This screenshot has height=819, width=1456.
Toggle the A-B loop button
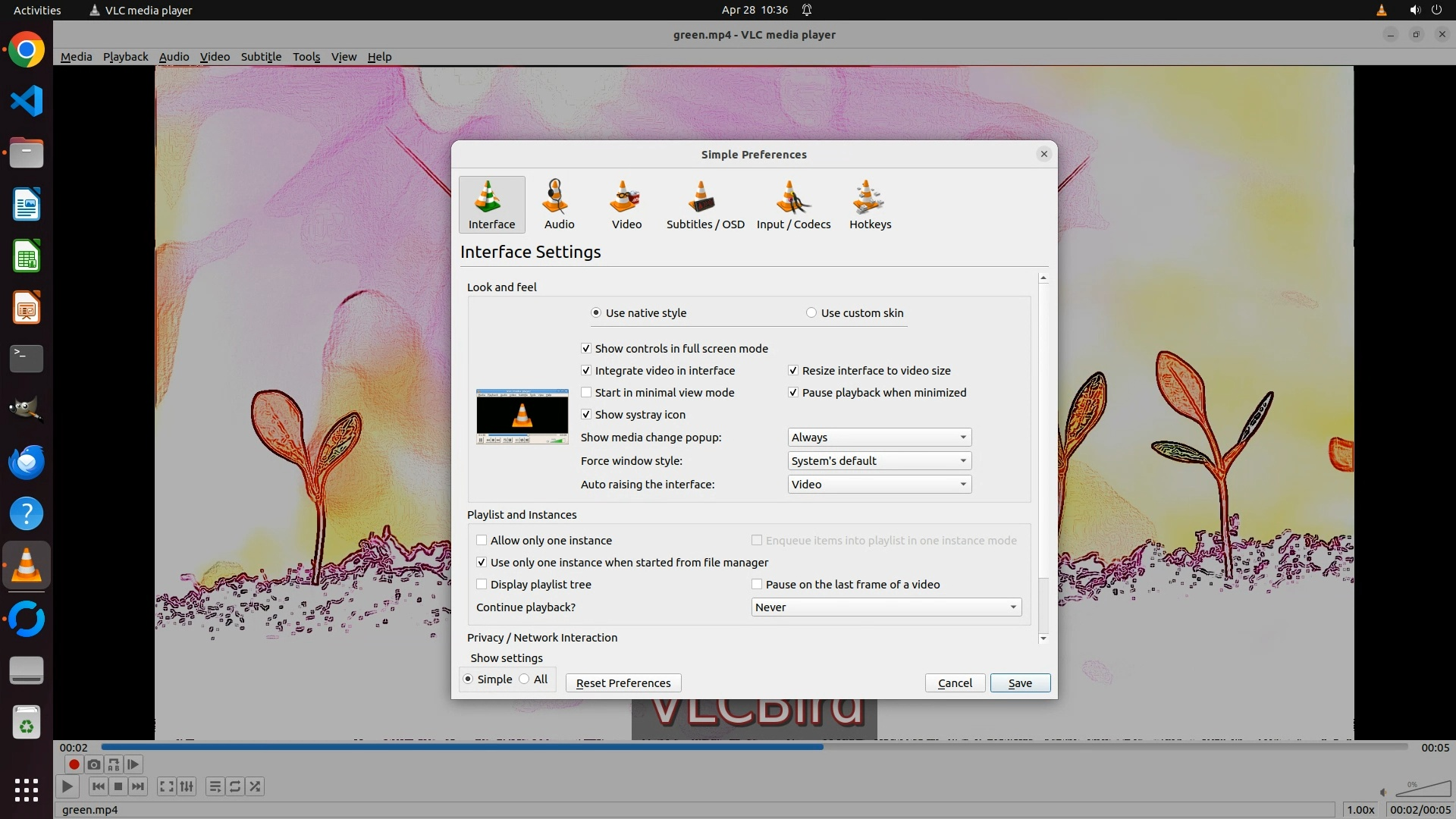point(114,764)
